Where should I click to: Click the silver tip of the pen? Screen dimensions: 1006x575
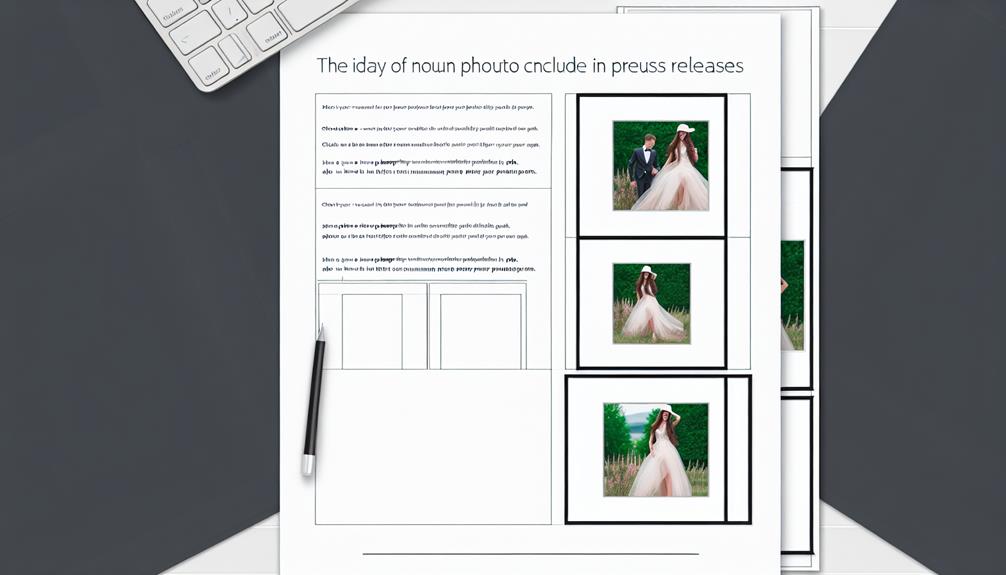pyautogui.click(x=308, y=465)
